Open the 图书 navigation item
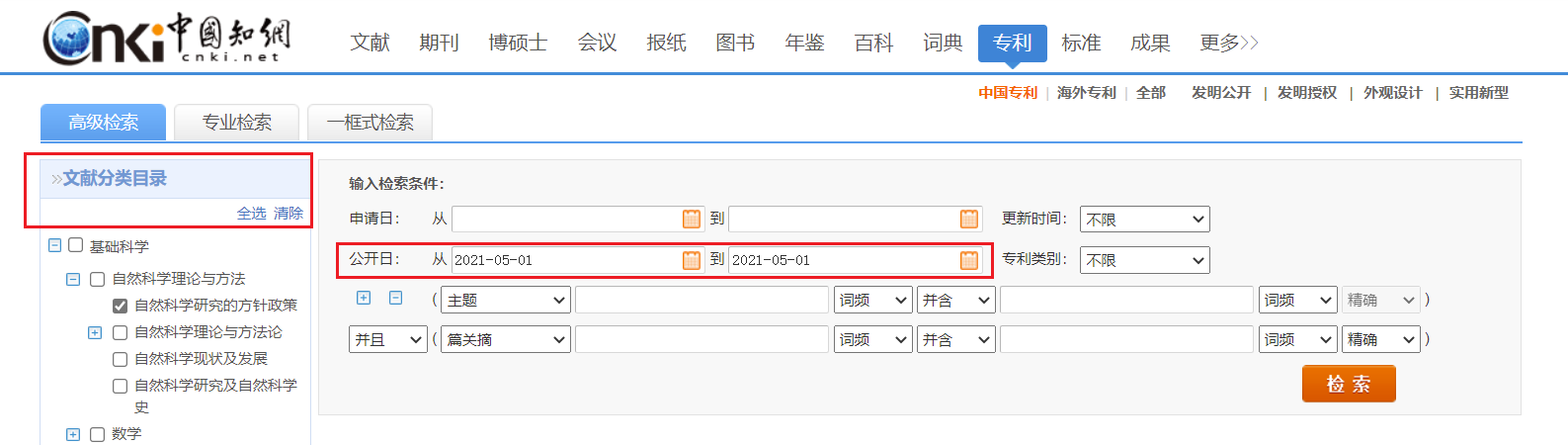Screen dimensions: 1568x445 pos(736,43)
